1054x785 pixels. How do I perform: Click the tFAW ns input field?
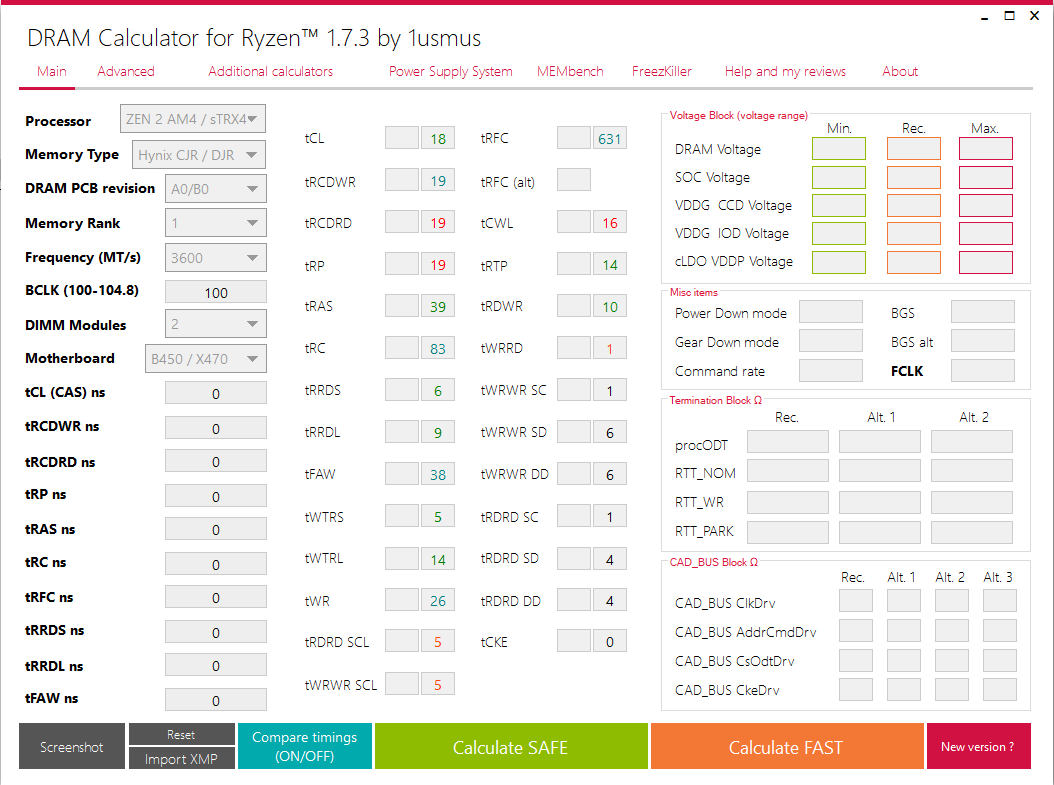pyautogui.click(x=216, y=700)
